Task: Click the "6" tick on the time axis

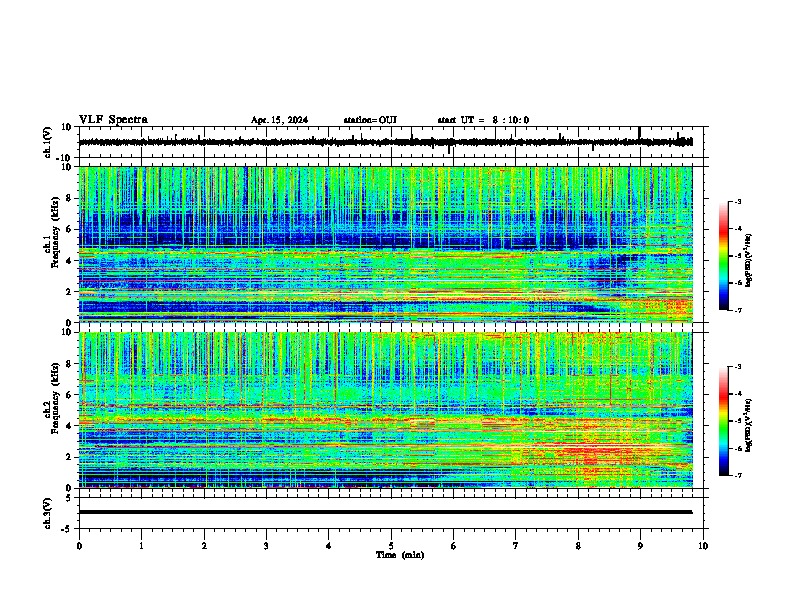Action: pos(454,546)
